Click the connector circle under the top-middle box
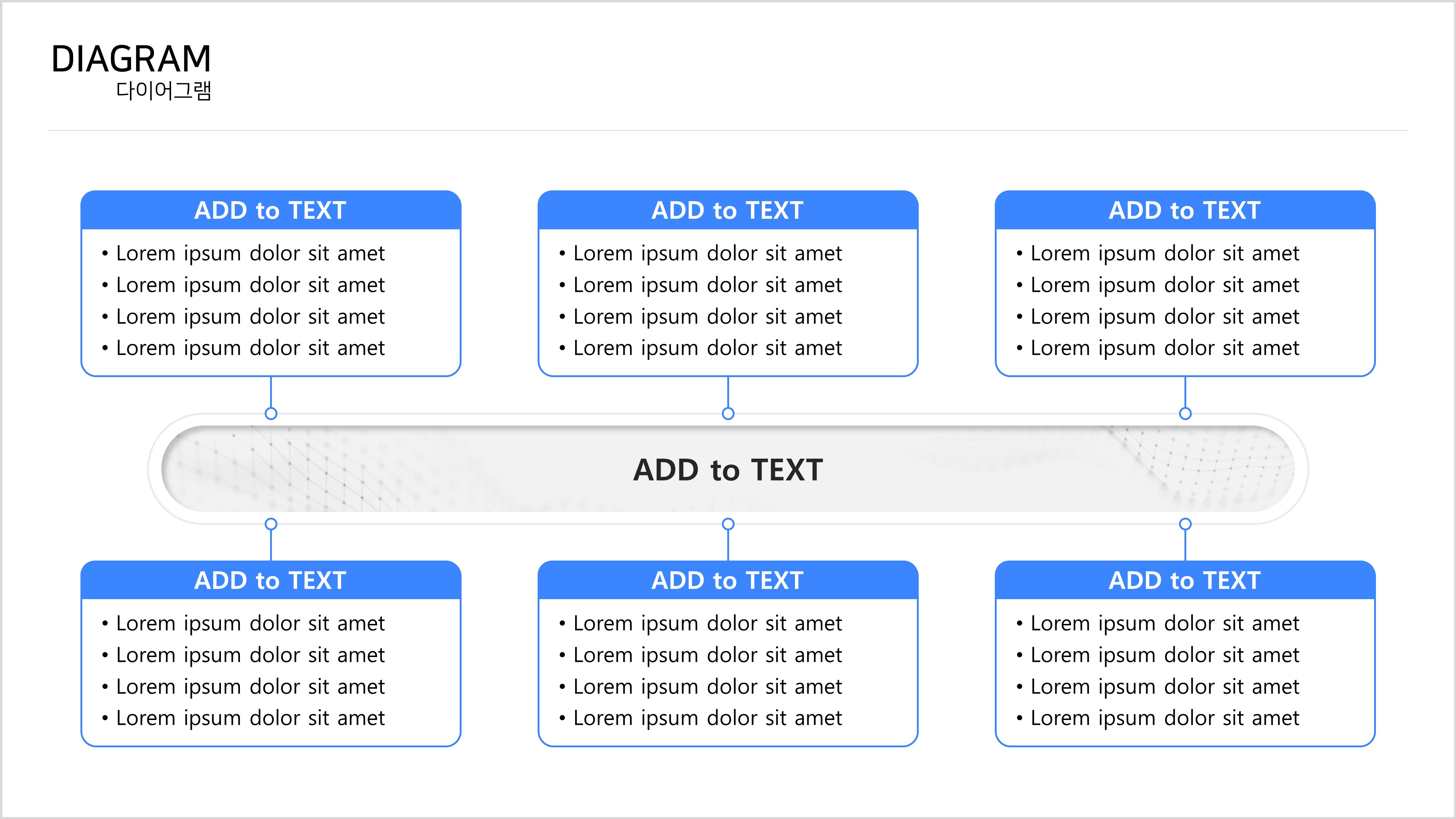This screenshot has width=1456, height=819. 728,414
